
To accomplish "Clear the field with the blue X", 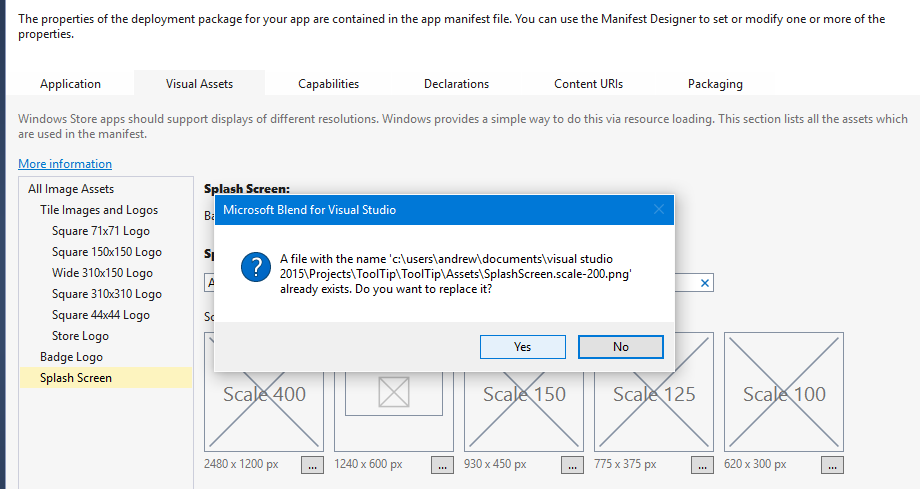I will [705, 283].
